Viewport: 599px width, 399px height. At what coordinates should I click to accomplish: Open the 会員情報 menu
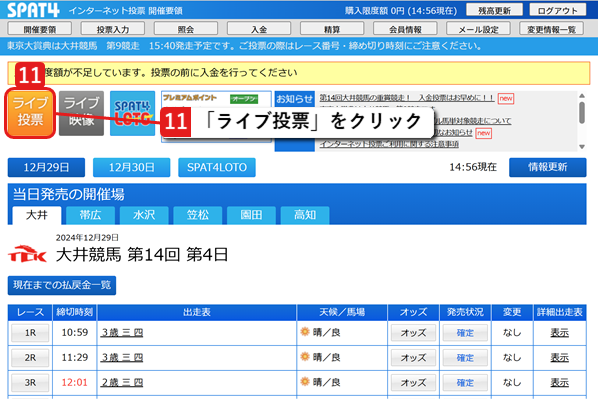pos(405,29)
